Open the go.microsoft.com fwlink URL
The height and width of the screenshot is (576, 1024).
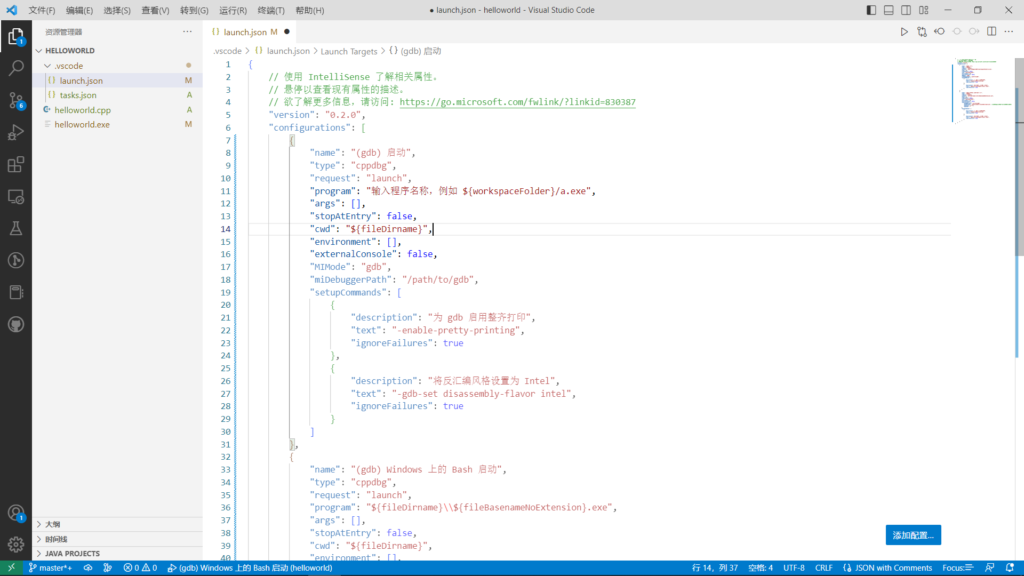tap(517, 102)
